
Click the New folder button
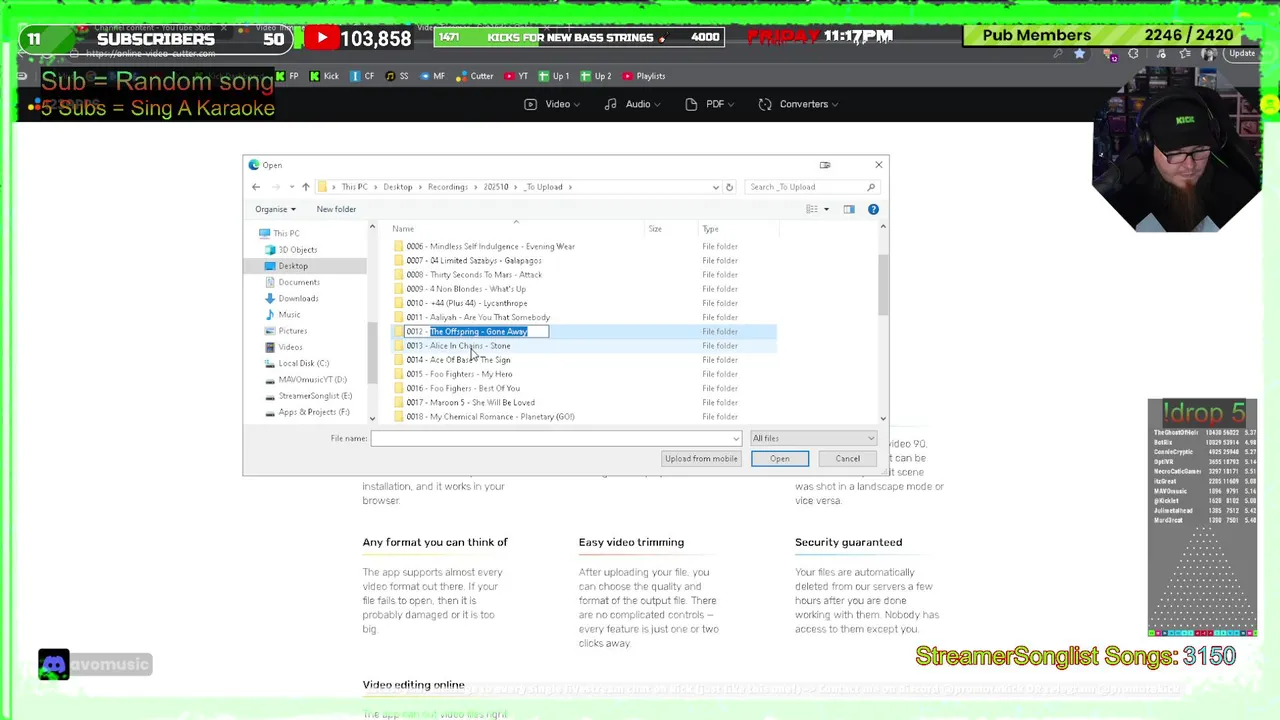click(336, 209)
